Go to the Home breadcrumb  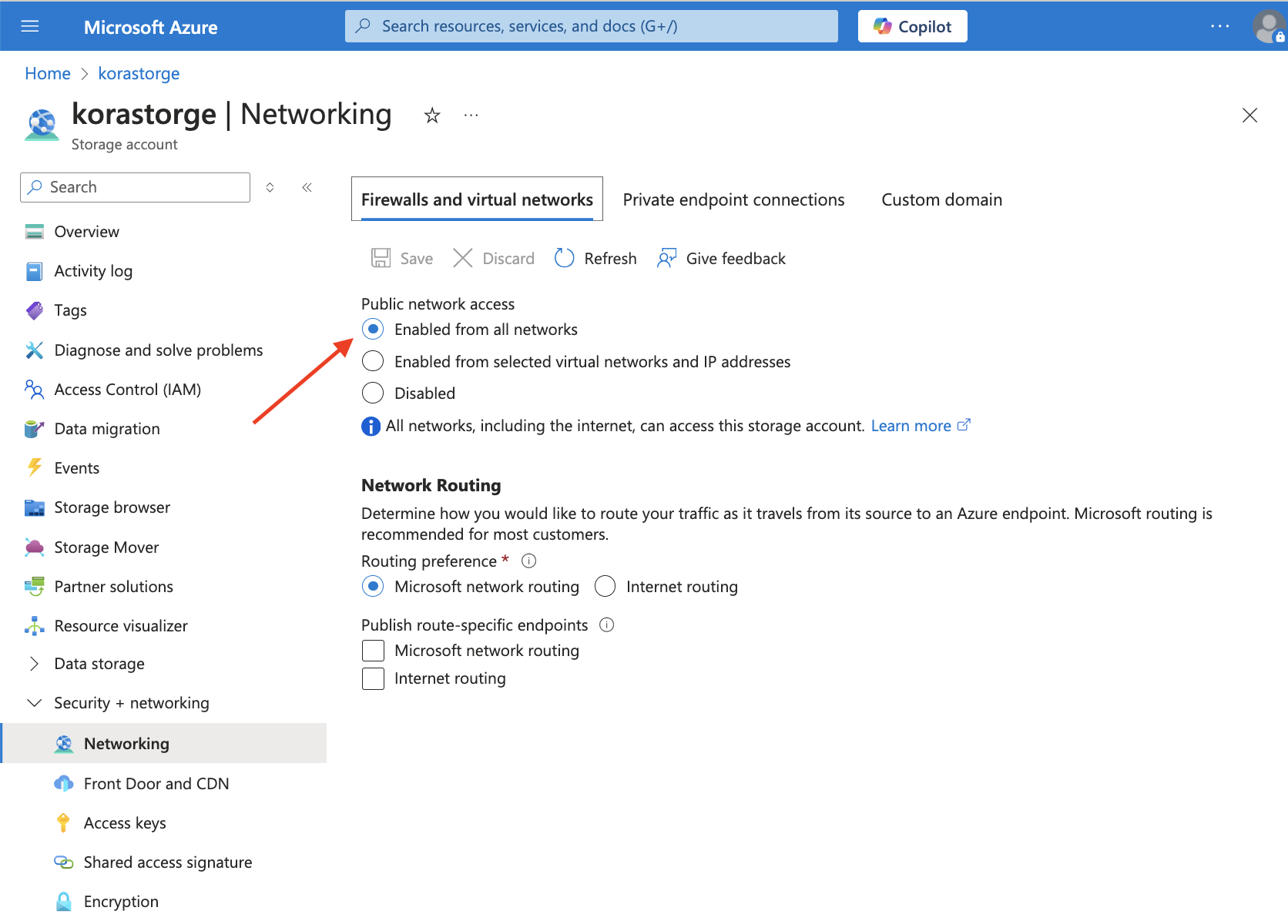tap(48, 73)
